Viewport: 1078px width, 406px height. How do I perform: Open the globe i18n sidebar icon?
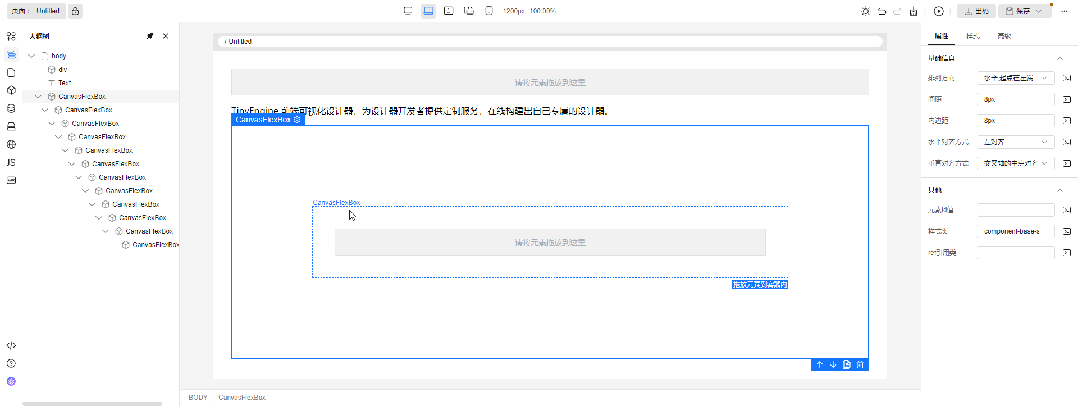coord(11,144)
